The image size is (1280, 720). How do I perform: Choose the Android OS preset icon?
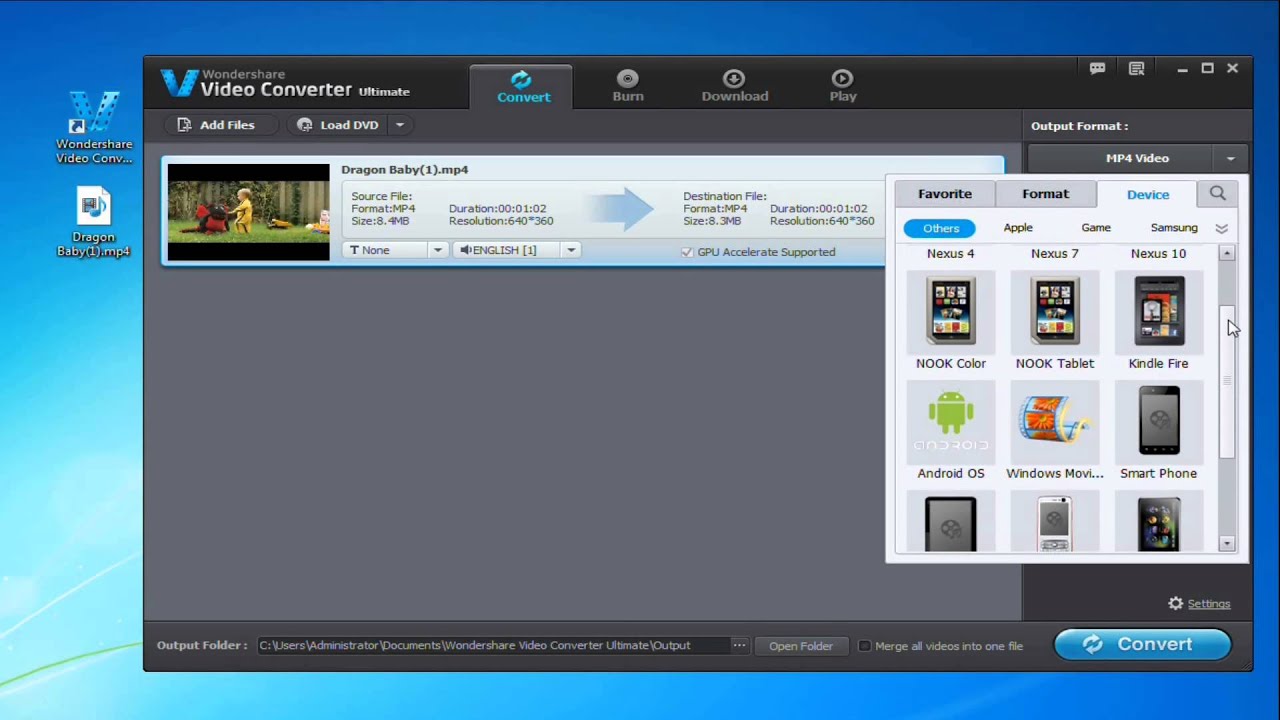click(951, 422)
